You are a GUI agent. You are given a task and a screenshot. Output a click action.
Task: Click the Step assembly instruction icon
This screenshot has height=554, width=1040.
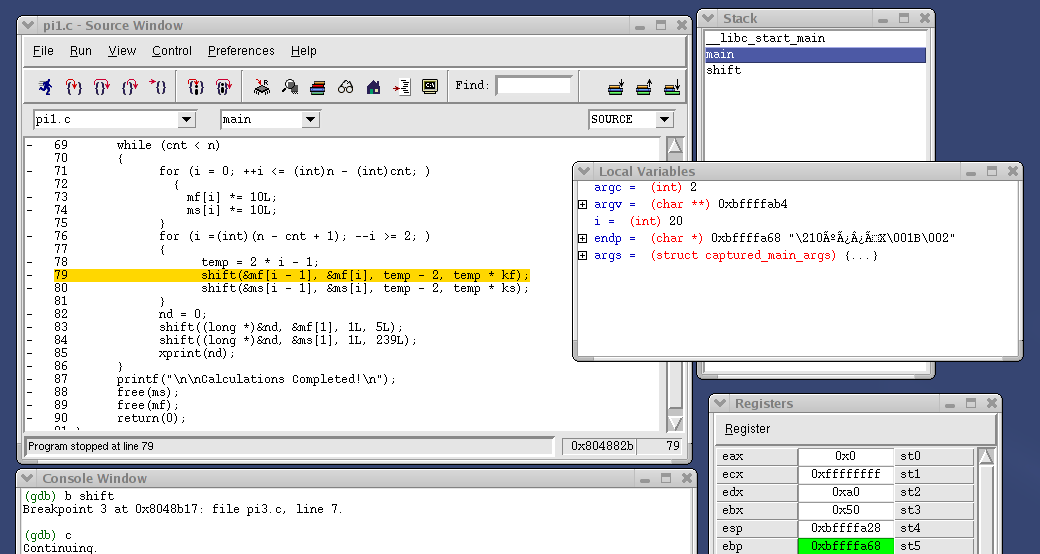point(195,86)
